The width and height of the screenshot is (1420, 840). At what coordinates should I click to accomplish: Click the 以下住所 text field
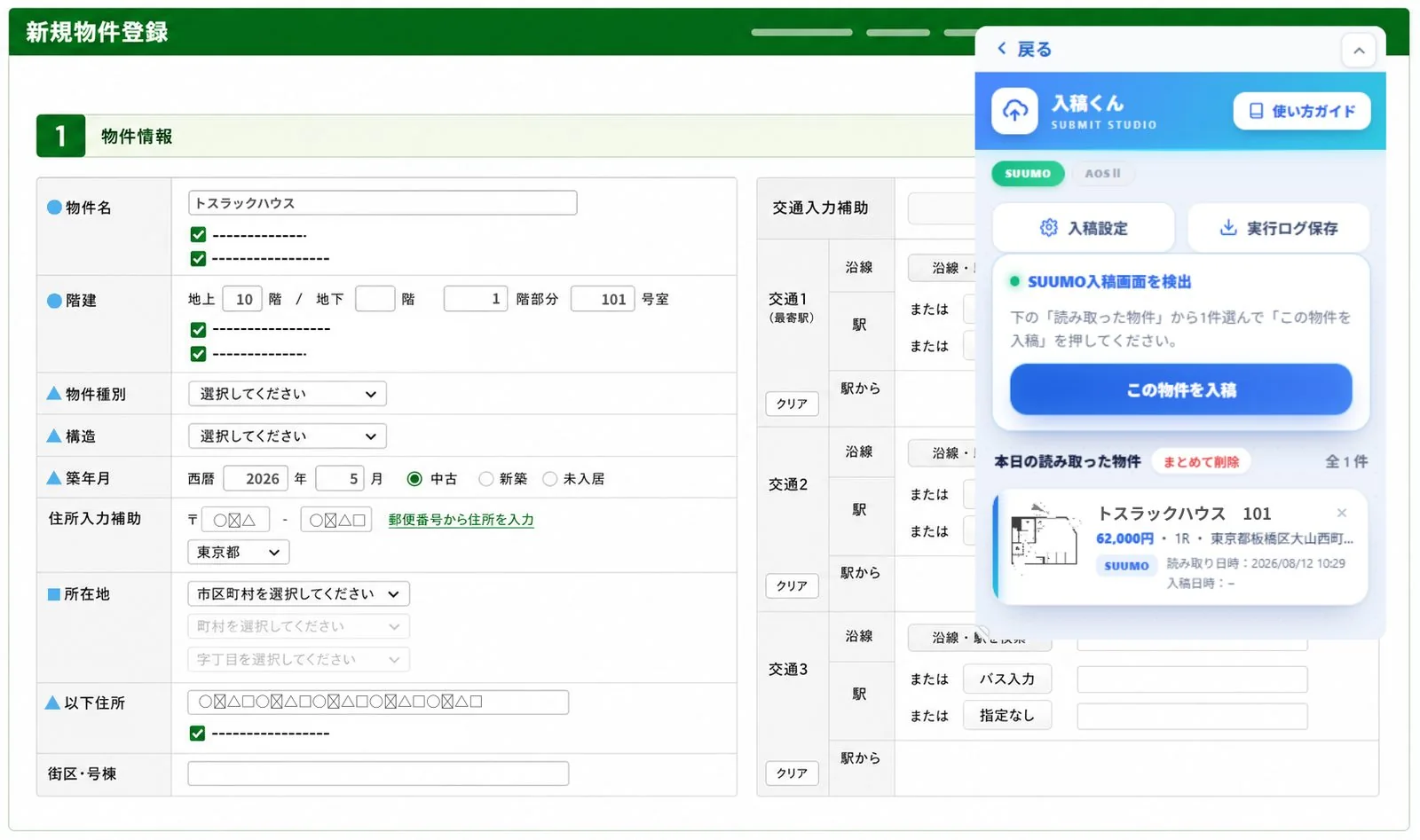(x=378, y=702)
